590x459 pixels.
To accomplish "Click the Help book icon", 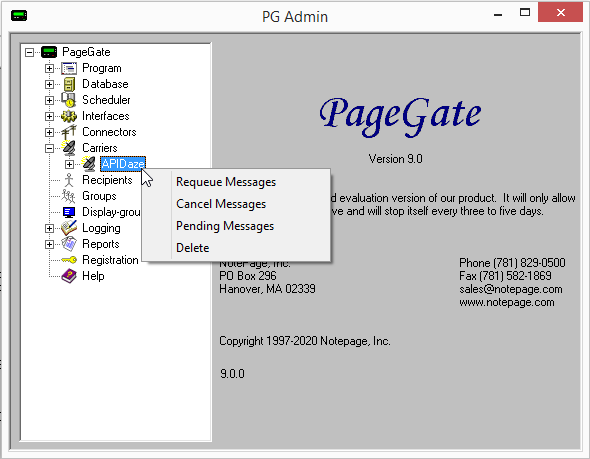I will (69, 276).
